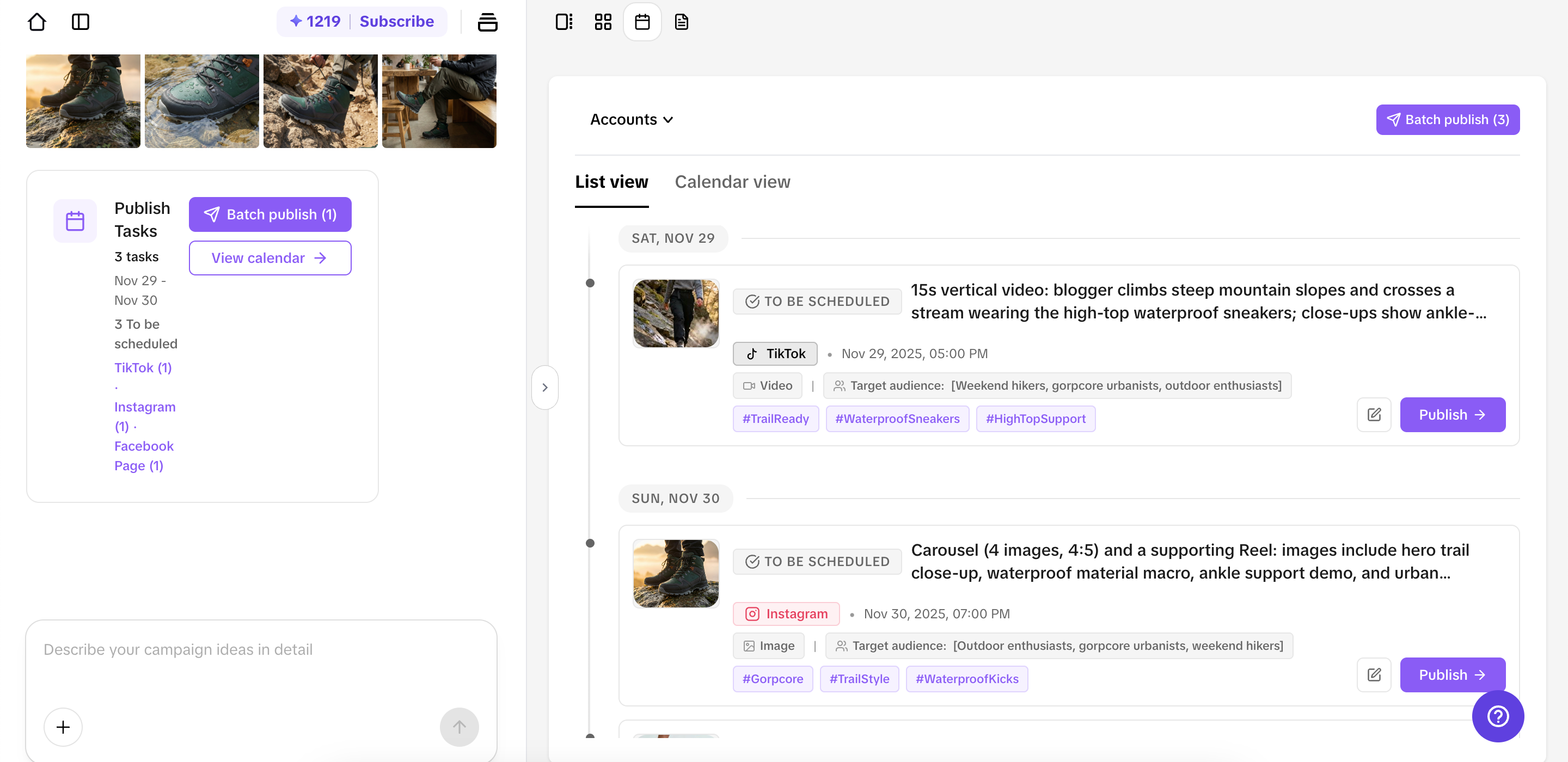Expand the Accounts dropdown
This screenshot has width=1568, height=762.
(631, 120)
